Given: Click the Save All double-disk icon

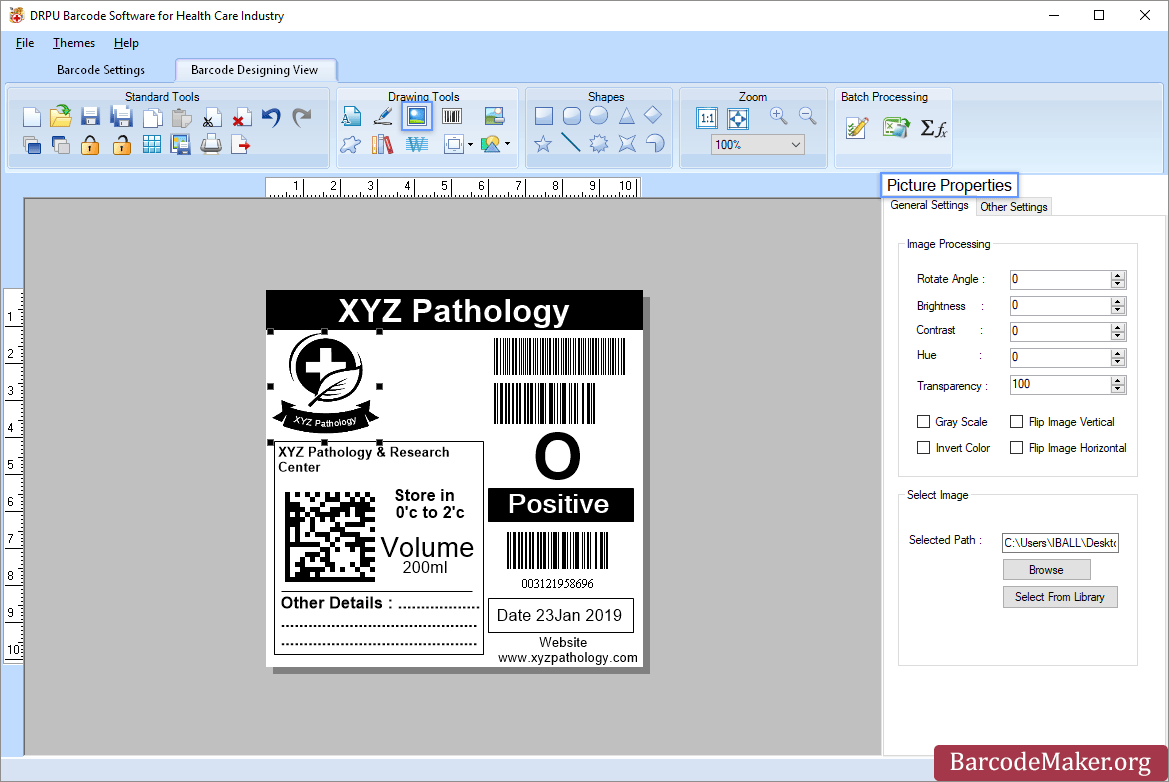Looking at the screenshot, I should pos(121,117).
